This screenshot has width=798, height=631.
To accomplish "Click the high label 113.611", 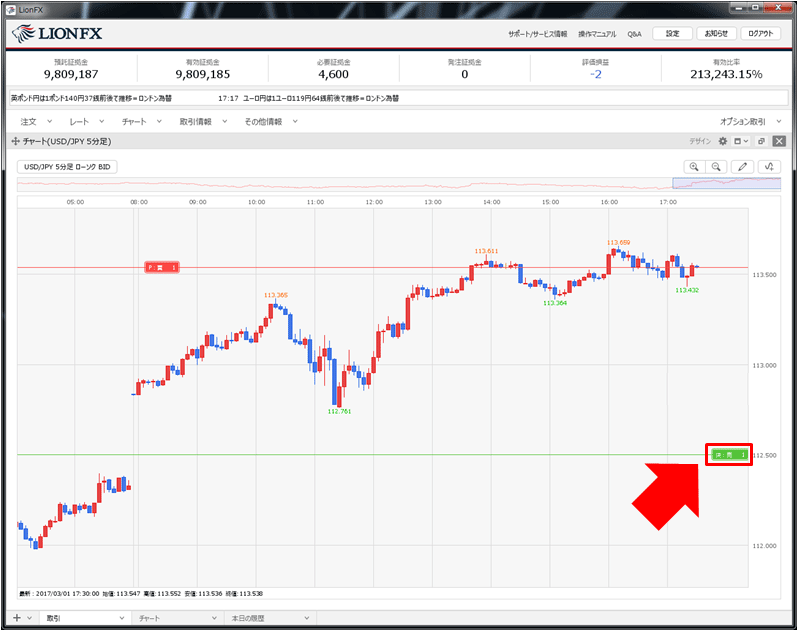I will 487,251.
